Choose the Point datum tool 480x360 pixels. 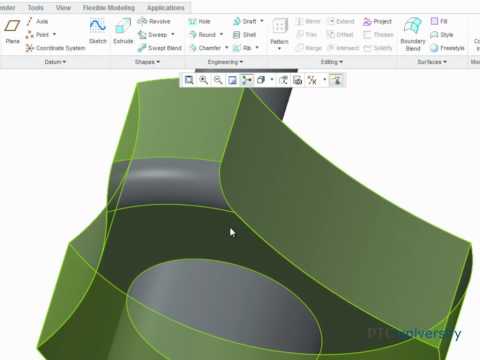tap(38, 35)
